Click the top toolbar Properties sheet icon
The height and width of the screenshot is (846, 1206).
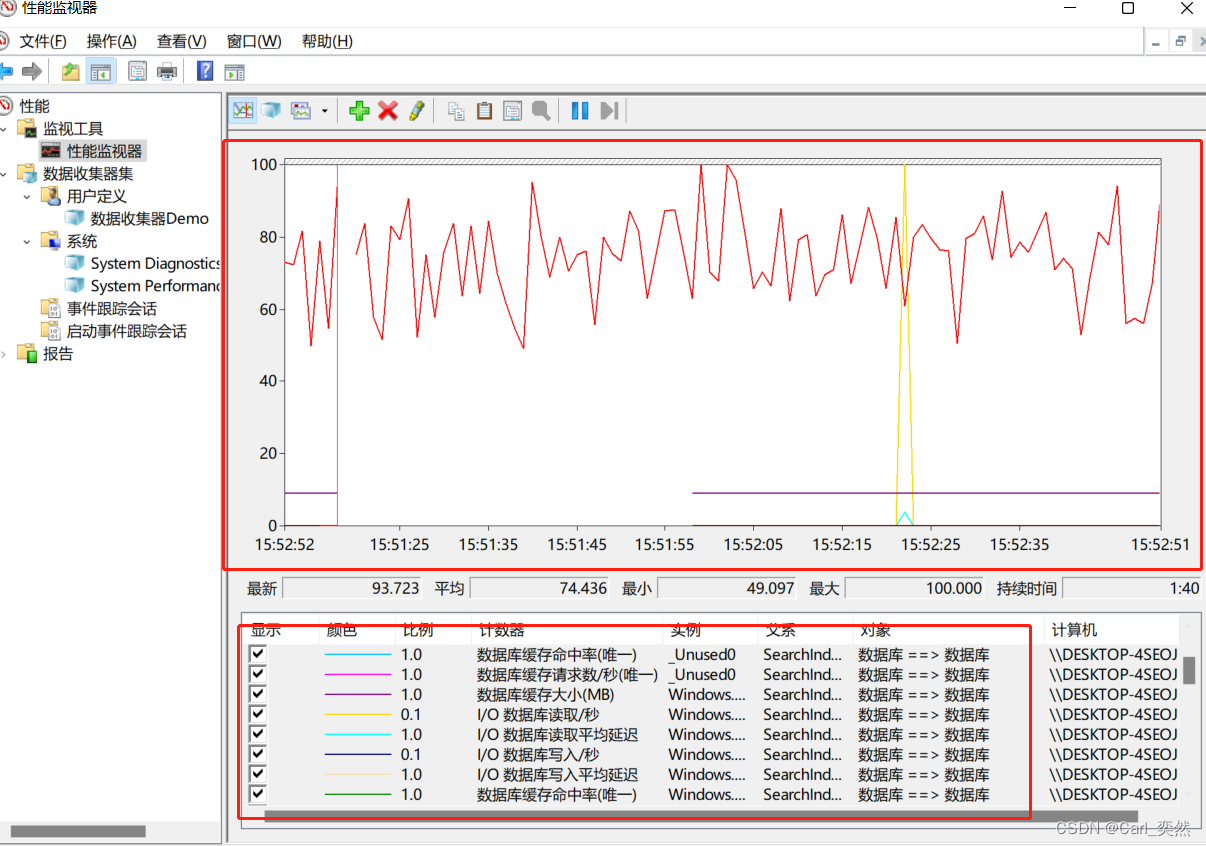tap(137, 72)
